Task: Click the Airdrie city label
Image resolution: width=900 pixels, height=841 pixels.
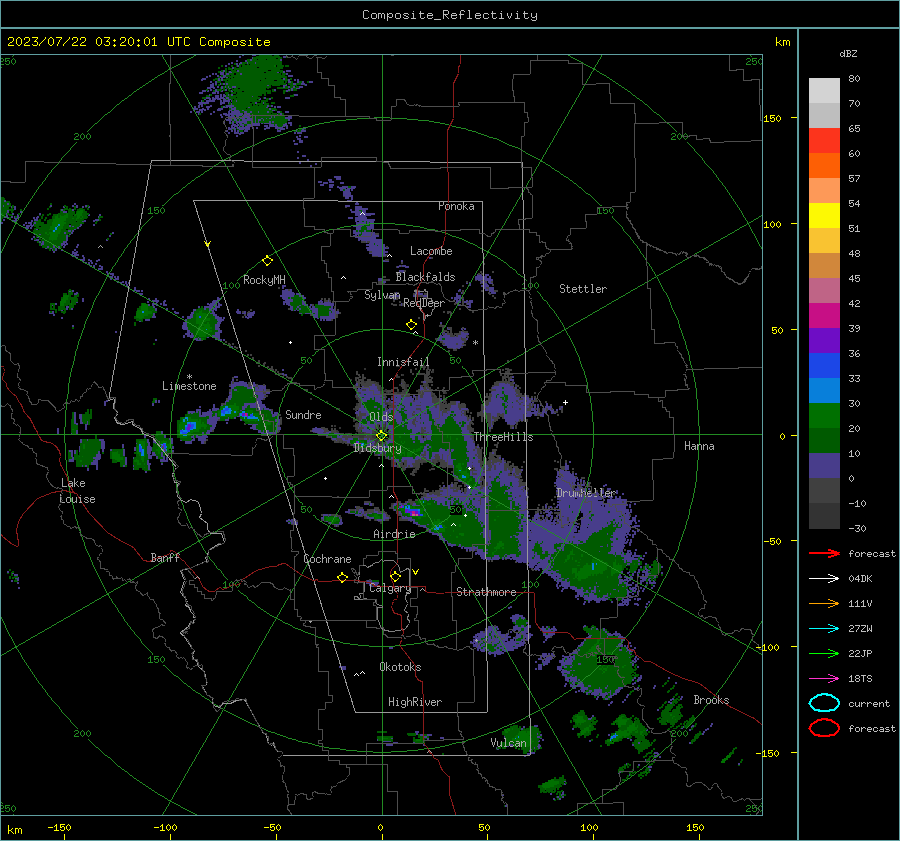Action: pyautogui.click(x=394, y=534)
